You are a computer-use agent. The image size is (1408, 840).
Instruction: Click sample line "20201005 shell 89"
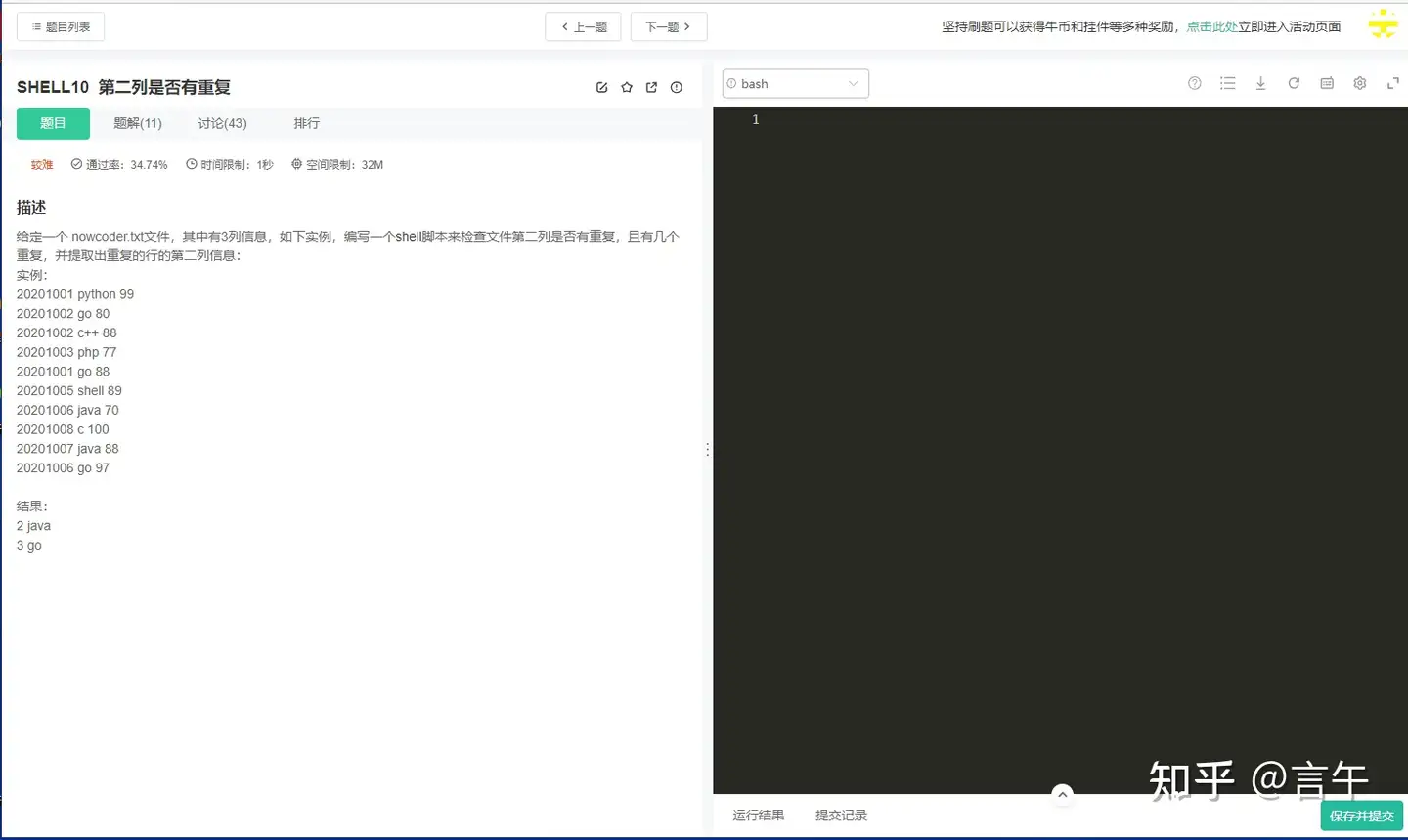[69, 391]
